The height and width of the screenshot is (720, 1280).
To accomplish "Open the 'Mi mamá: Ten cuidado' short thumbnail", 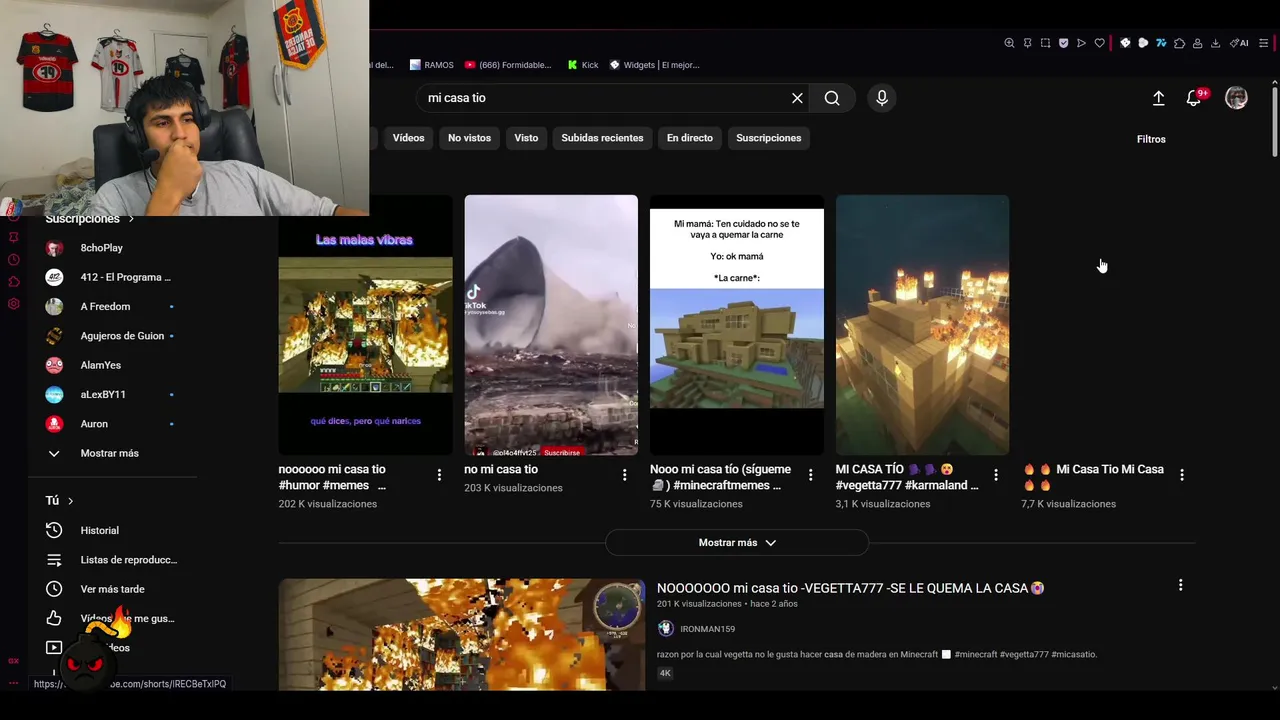I will (x=737, y=325).
